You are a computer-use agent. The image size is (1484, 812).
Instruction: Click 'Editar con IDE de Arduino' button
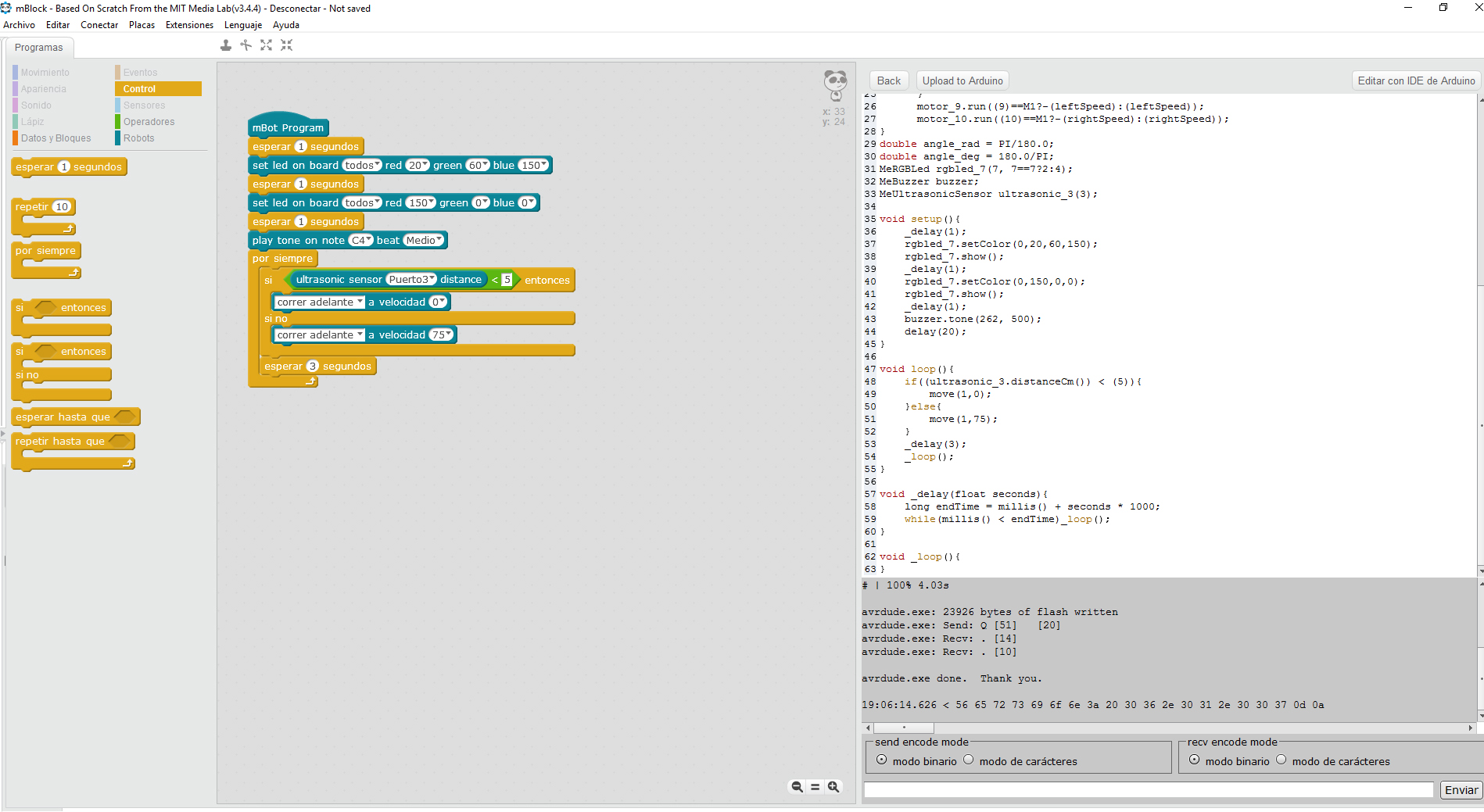[1416, 80]
